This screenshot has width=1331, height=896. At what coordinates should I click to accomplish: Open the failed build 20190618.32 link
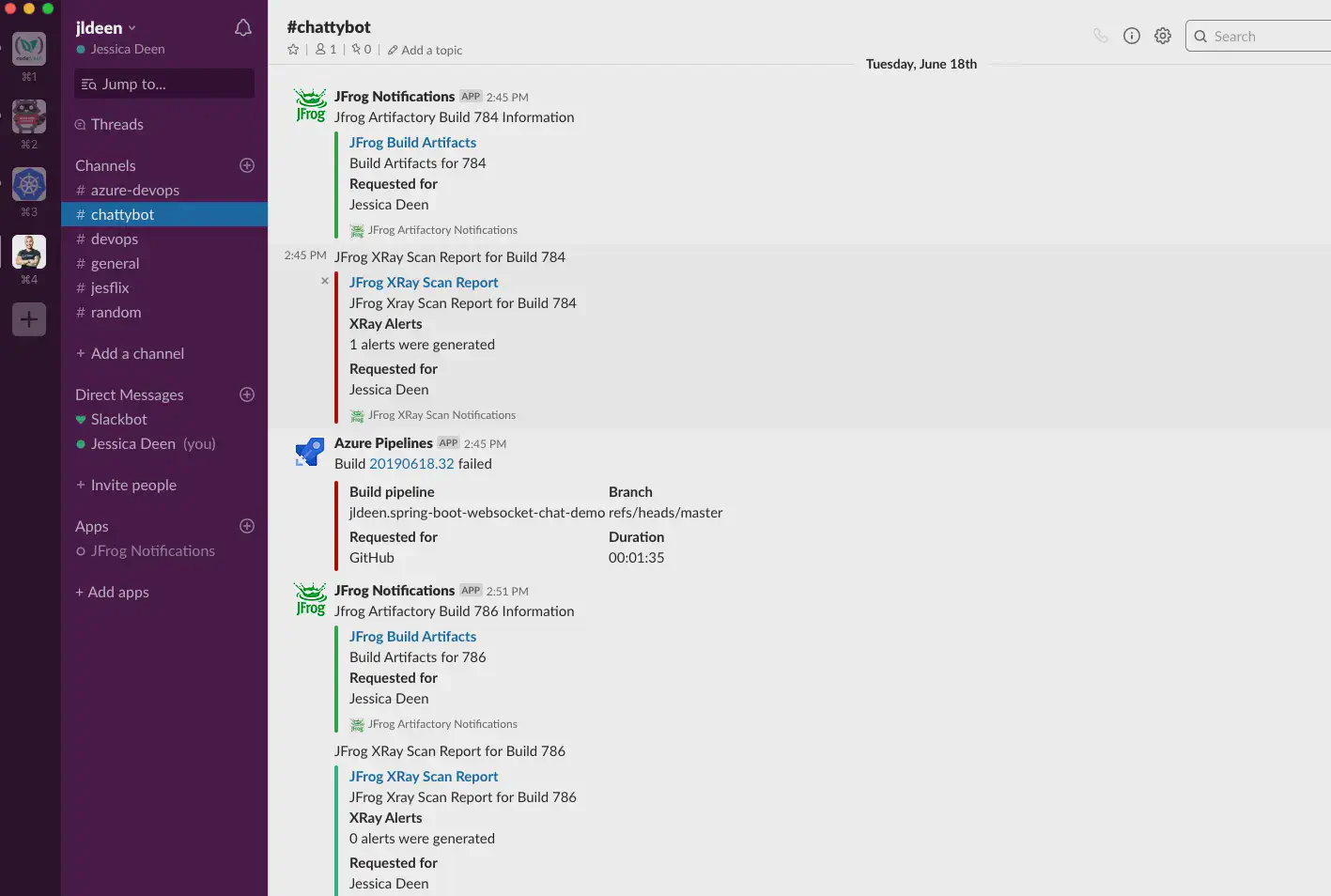click(x=411, y=463)
